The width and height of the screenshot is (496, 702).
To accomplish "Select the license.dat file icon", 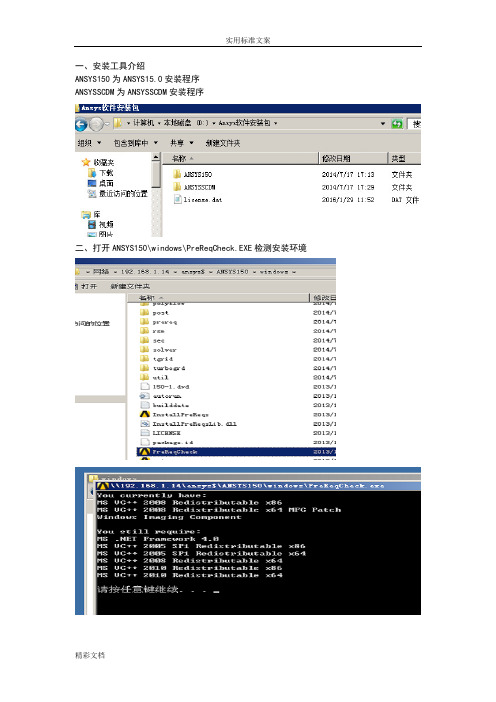I will [177, 199].
